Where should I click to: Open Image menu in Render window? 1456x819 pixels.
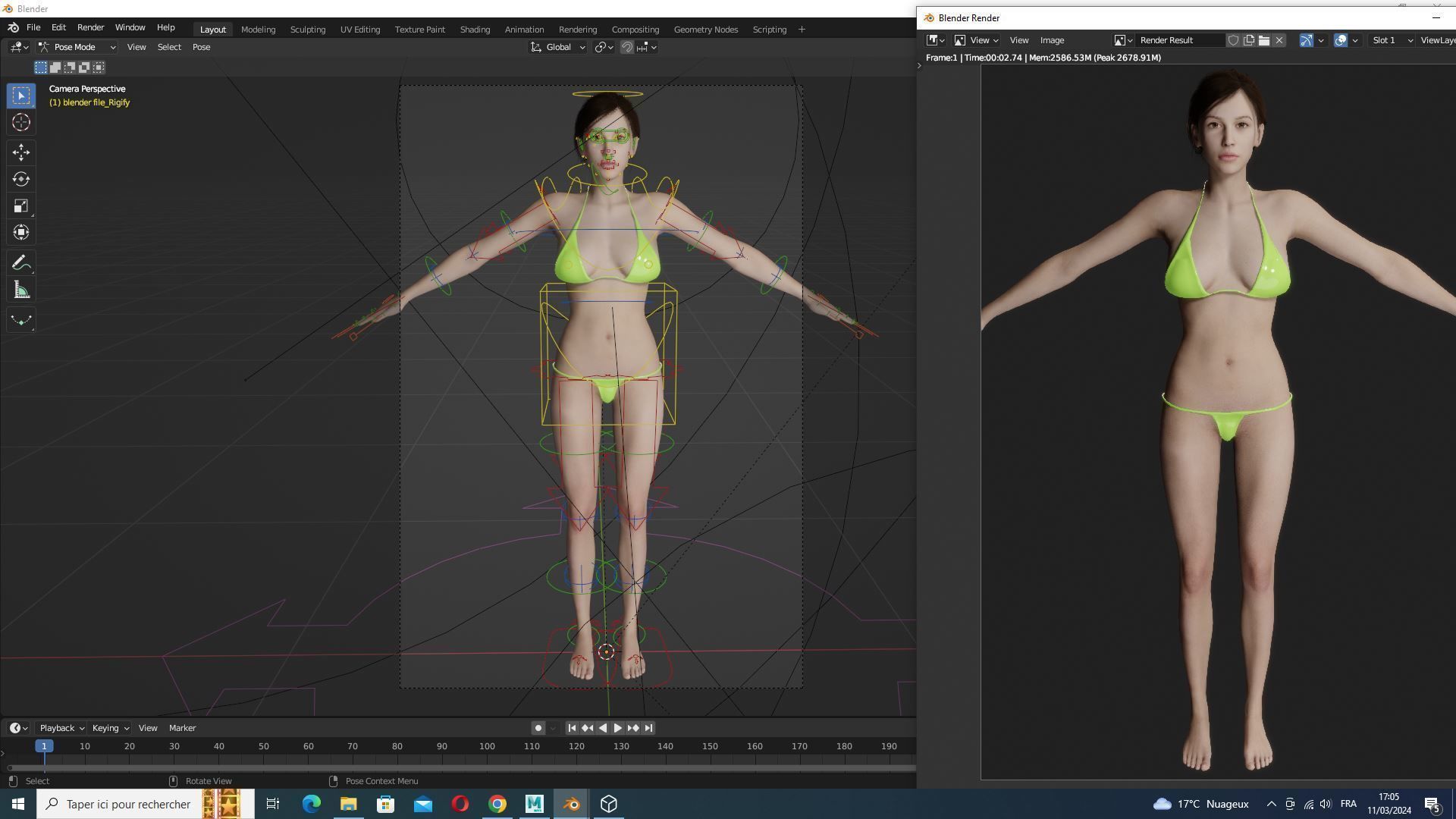tap(1052, 40)
